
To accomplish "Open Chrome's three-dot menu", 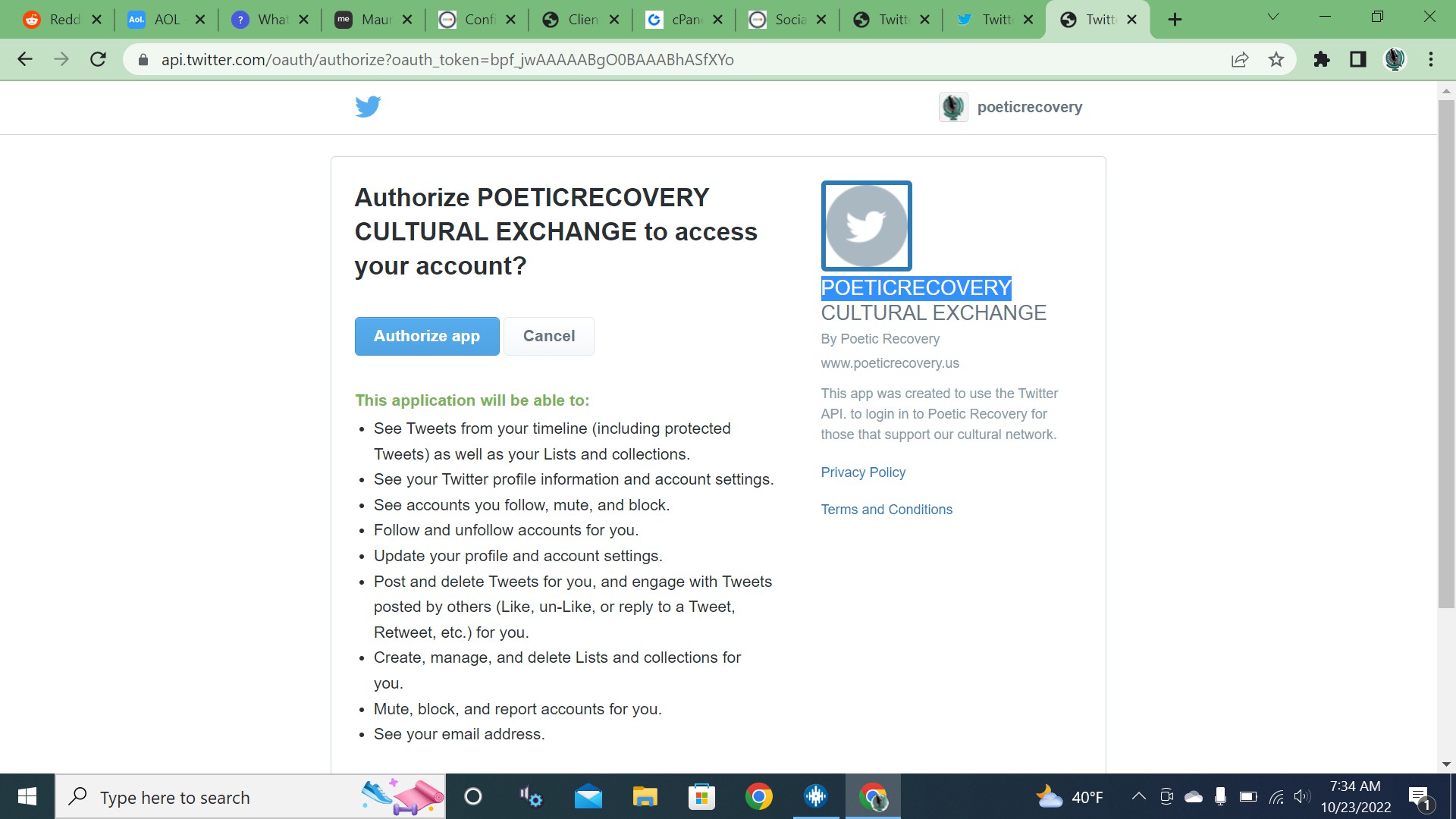I will pyautogui.click(x=1431, y=59).
